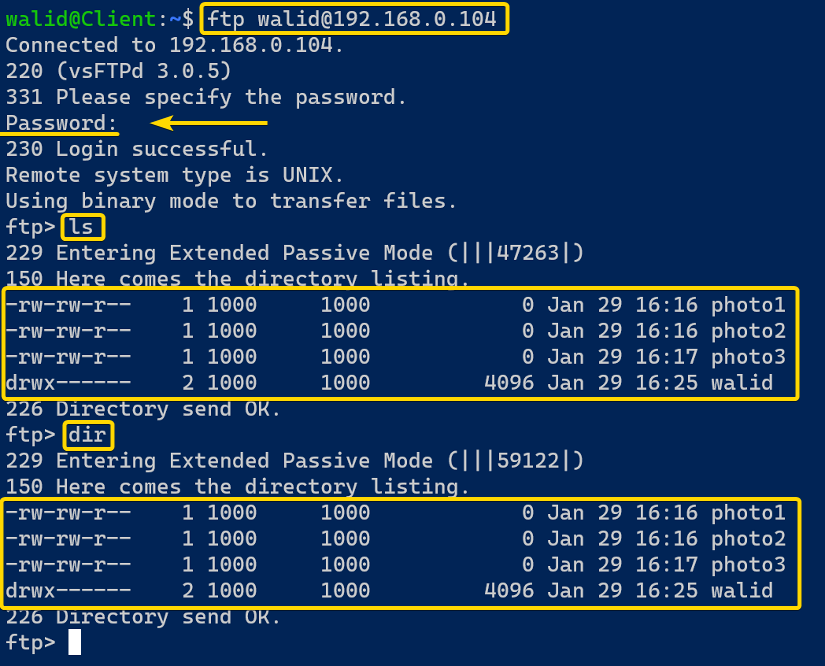Click last '226 Directory send OK.' line
This screenshot has width=825, height=666.
click(x=143, y=617)
